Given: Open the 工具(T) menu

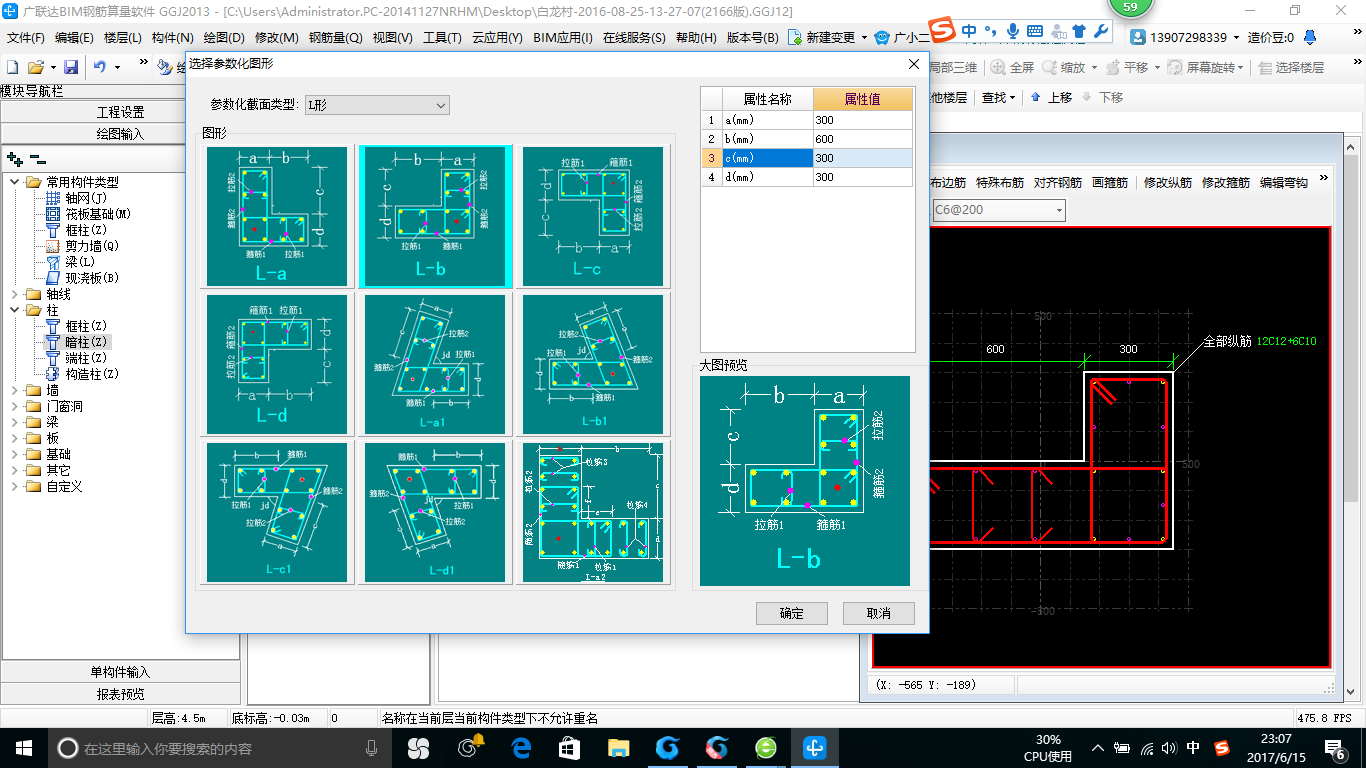Looking at the screenshot, I should click(x=442, y=38).
